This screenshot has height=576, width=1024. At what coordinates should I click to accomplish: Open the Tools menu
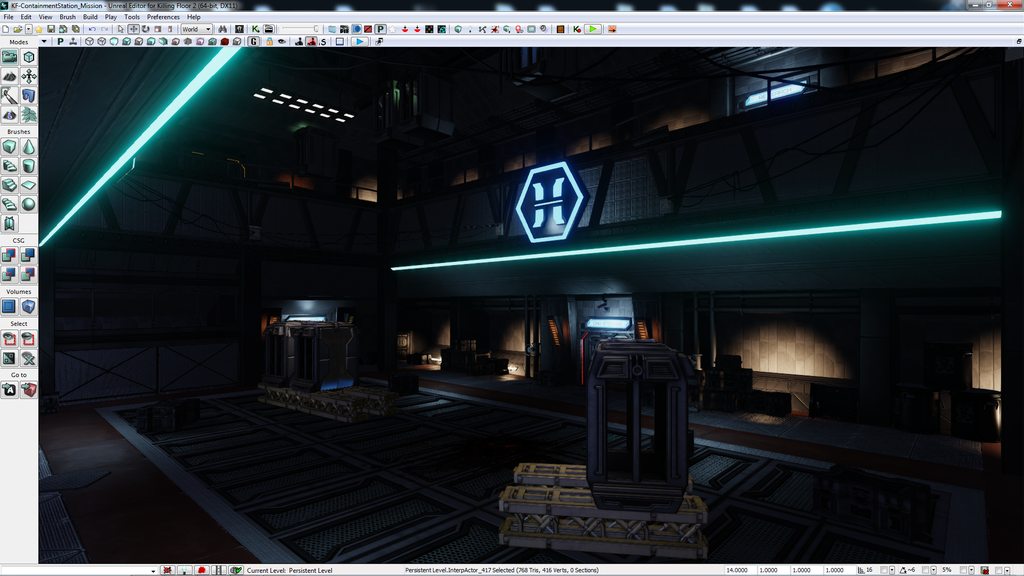click(x=132, y=17)
